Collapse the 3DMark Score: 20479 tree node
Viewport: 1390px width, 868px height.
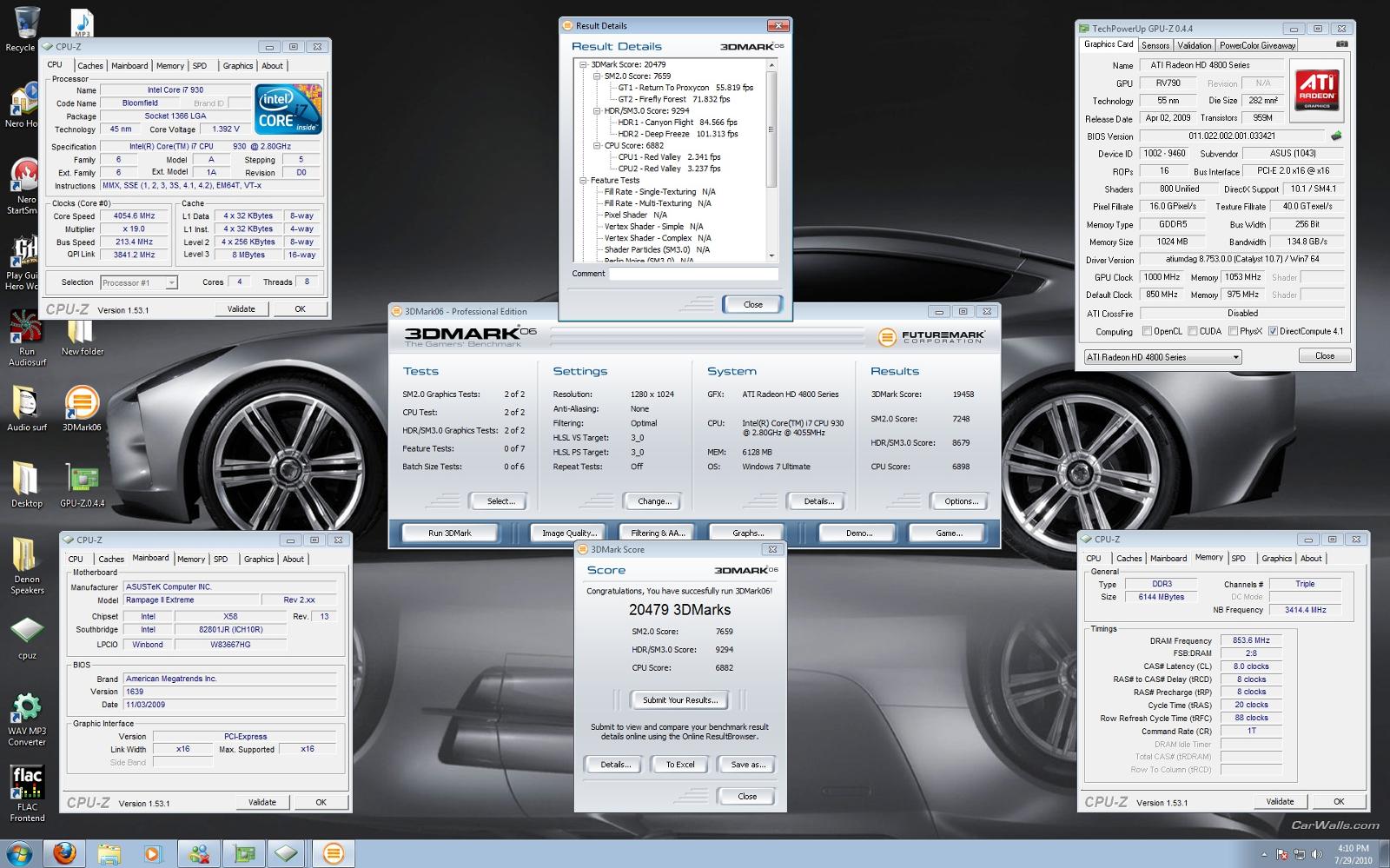583,64
